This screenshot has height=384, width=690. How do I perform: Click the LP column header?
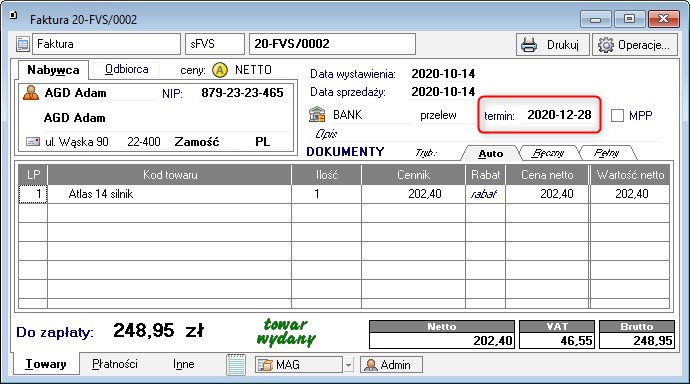(33, 175)
